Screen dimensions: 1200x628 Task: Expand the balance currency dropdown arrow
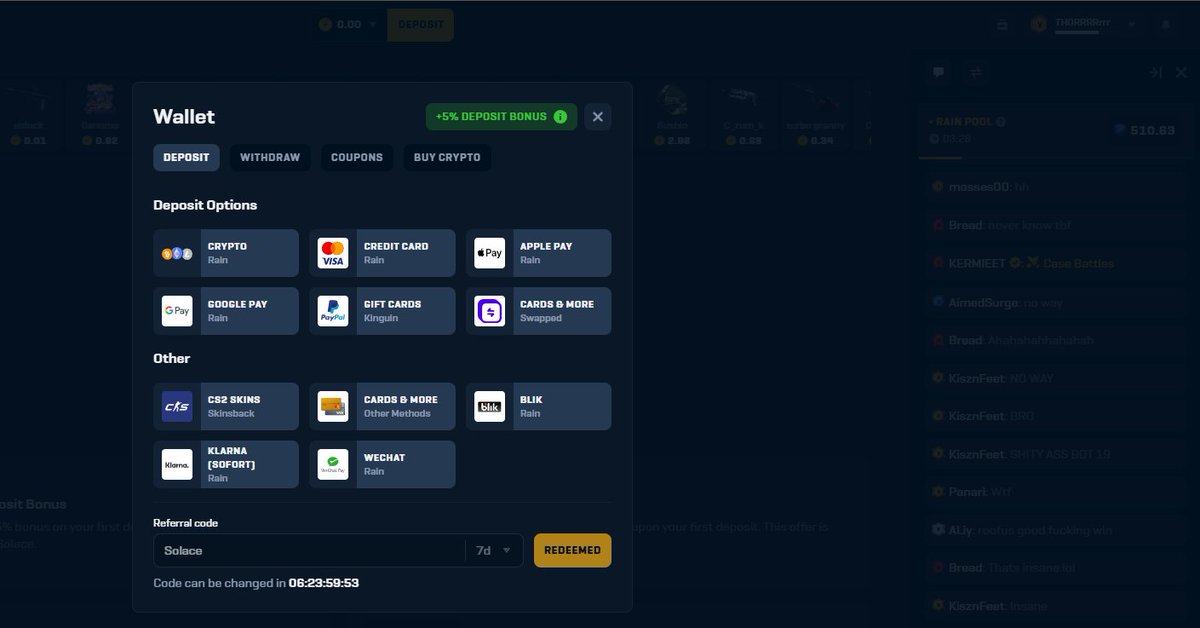(373, 25)
